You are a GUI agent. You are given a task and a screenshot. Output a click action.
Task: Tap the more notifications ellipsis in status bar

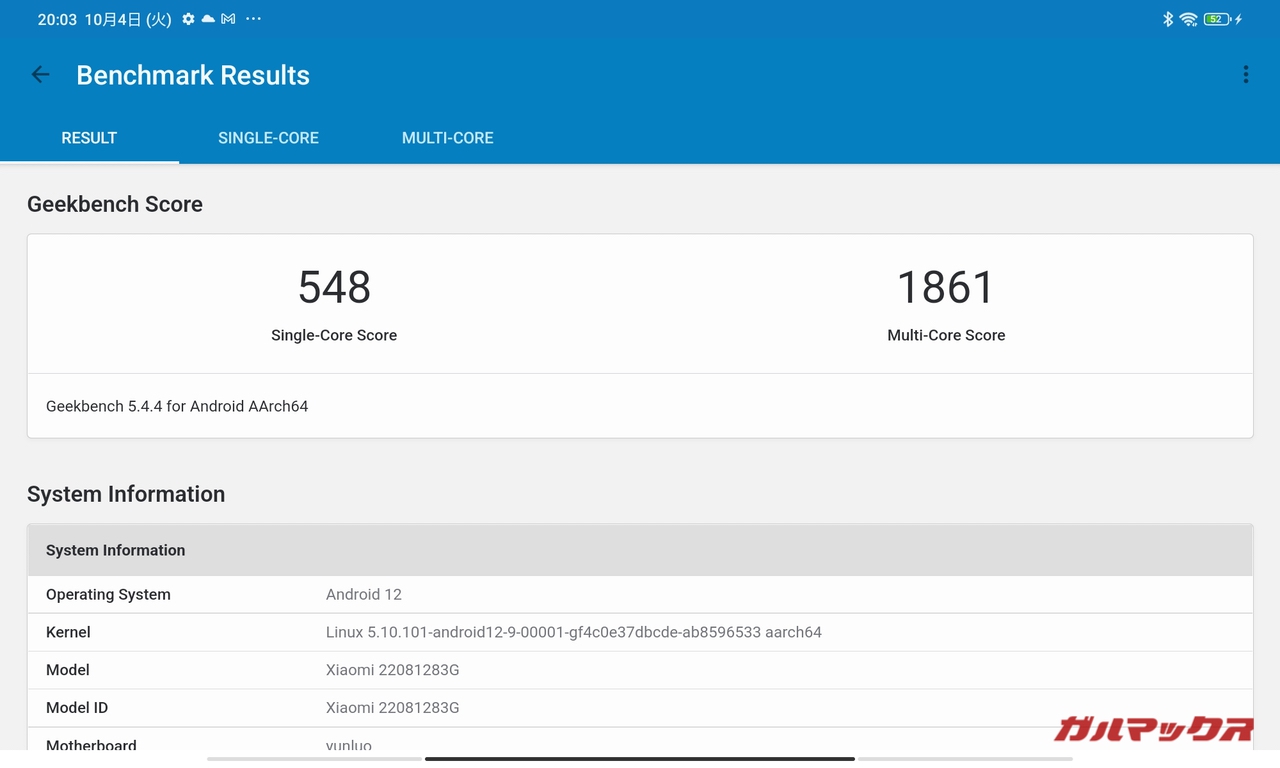tap(253, 19)
